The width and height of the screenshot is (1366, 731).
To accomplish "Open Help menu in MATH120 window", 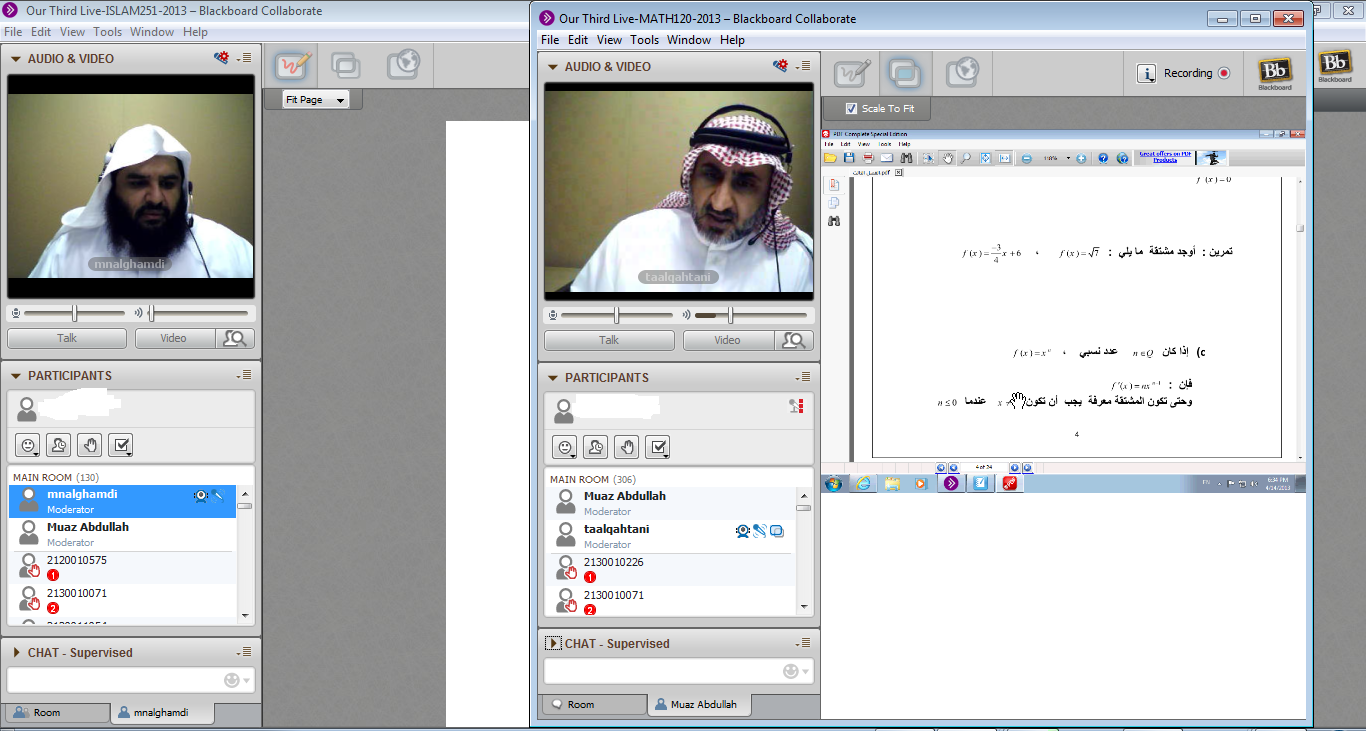I will click(732, 40).
